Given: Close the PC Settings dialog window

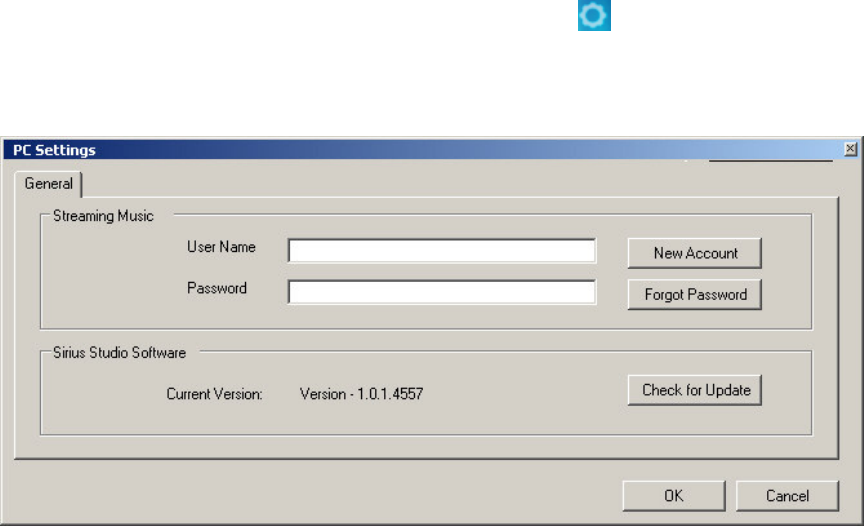Looking at the screenshot, I should (850, 149).
